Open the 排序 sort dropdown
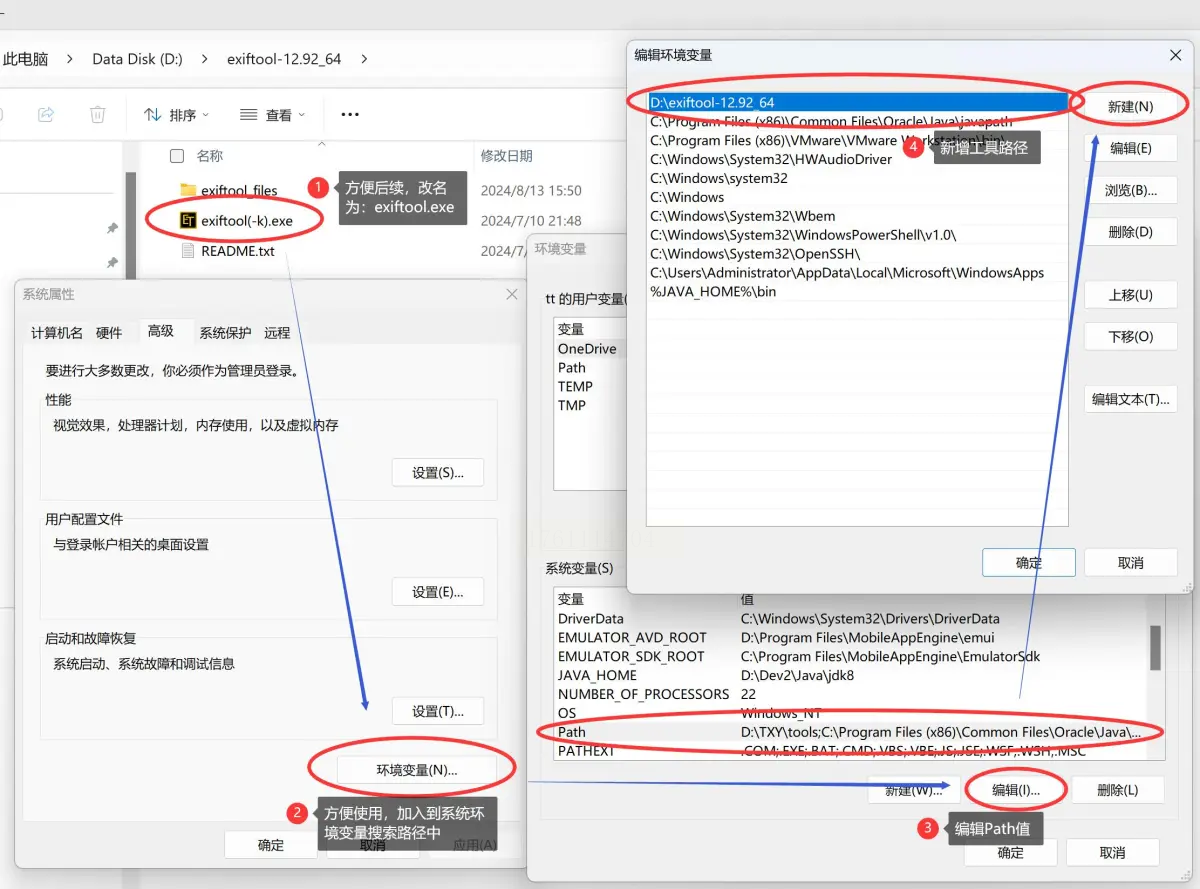The image size is (1200, 889). click(177, 115)
